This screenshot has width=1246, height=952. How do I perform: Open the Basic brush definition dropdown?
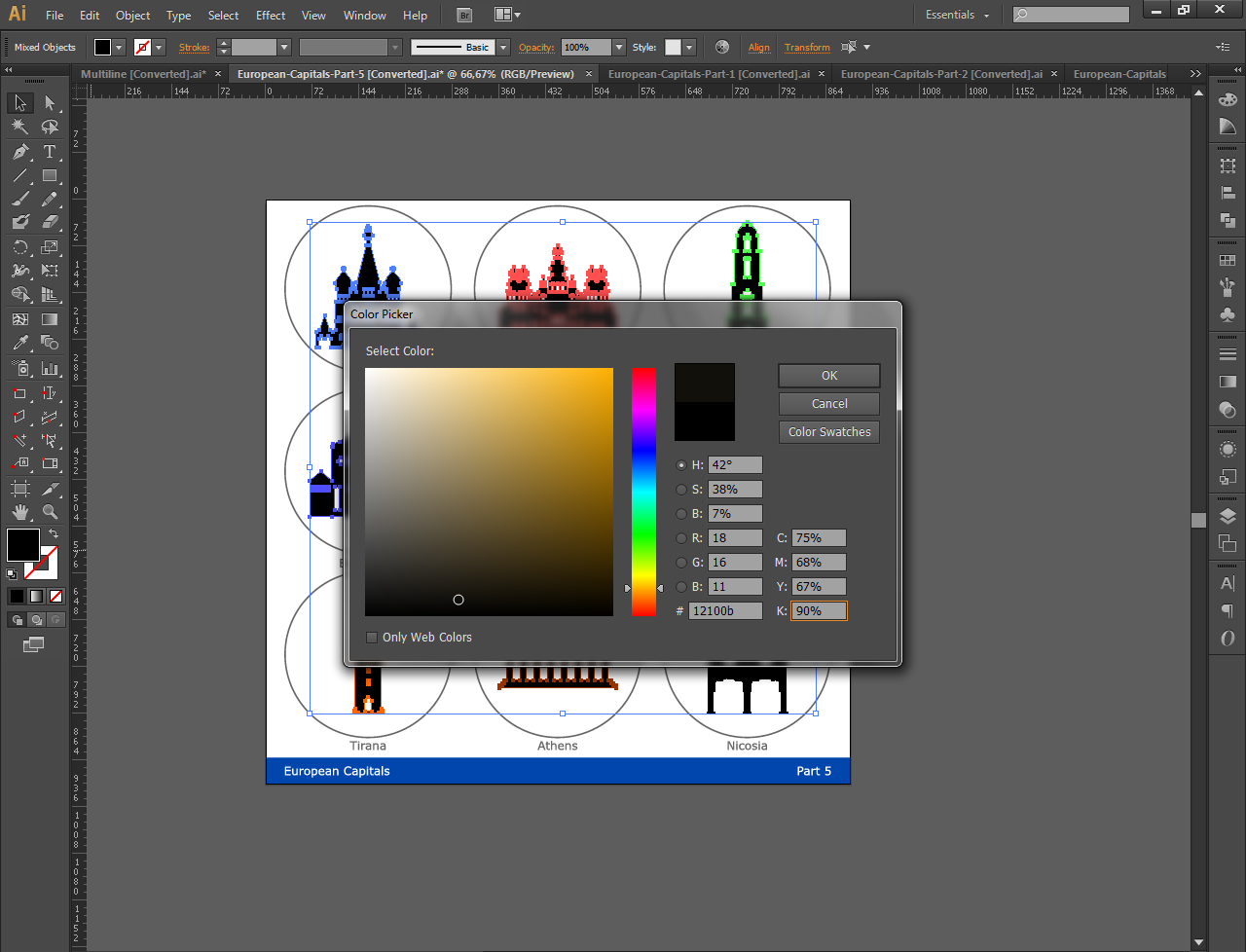tap(501, 47)
